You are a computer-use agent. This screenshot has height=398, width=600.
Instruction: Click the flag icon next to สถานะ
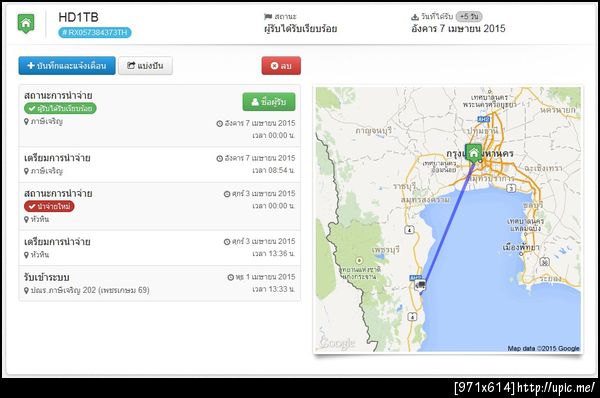pos(268,16)
